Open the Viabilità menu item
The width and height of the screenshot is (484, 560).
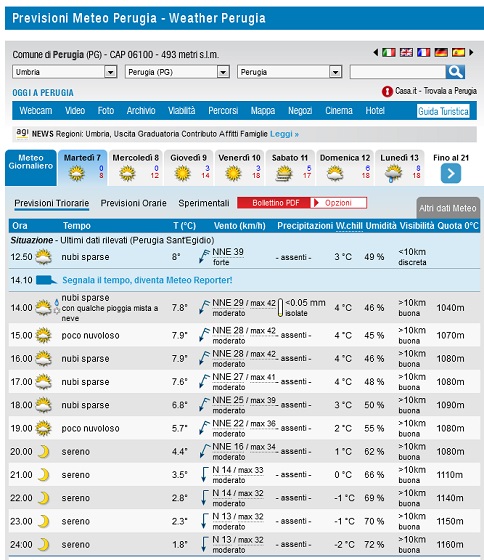[x=182, y=111]
